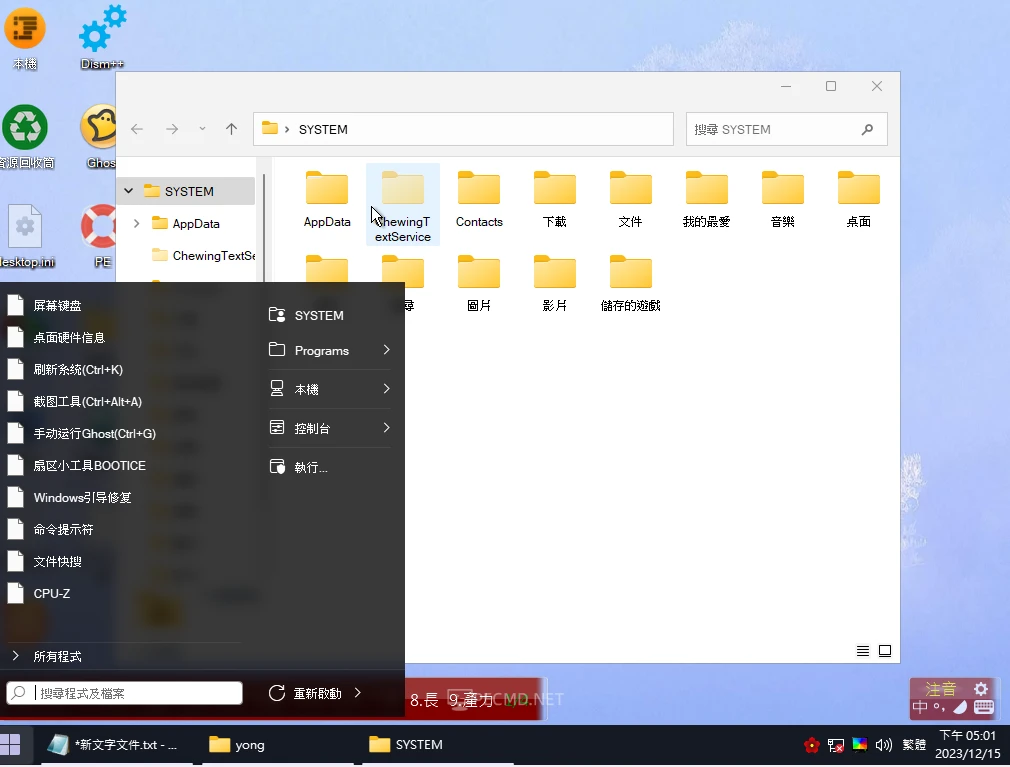Viewport: 1010px width, 767px height.
Task: Select the ChewingTextService folder icon
Action: (x=403, y=189)
